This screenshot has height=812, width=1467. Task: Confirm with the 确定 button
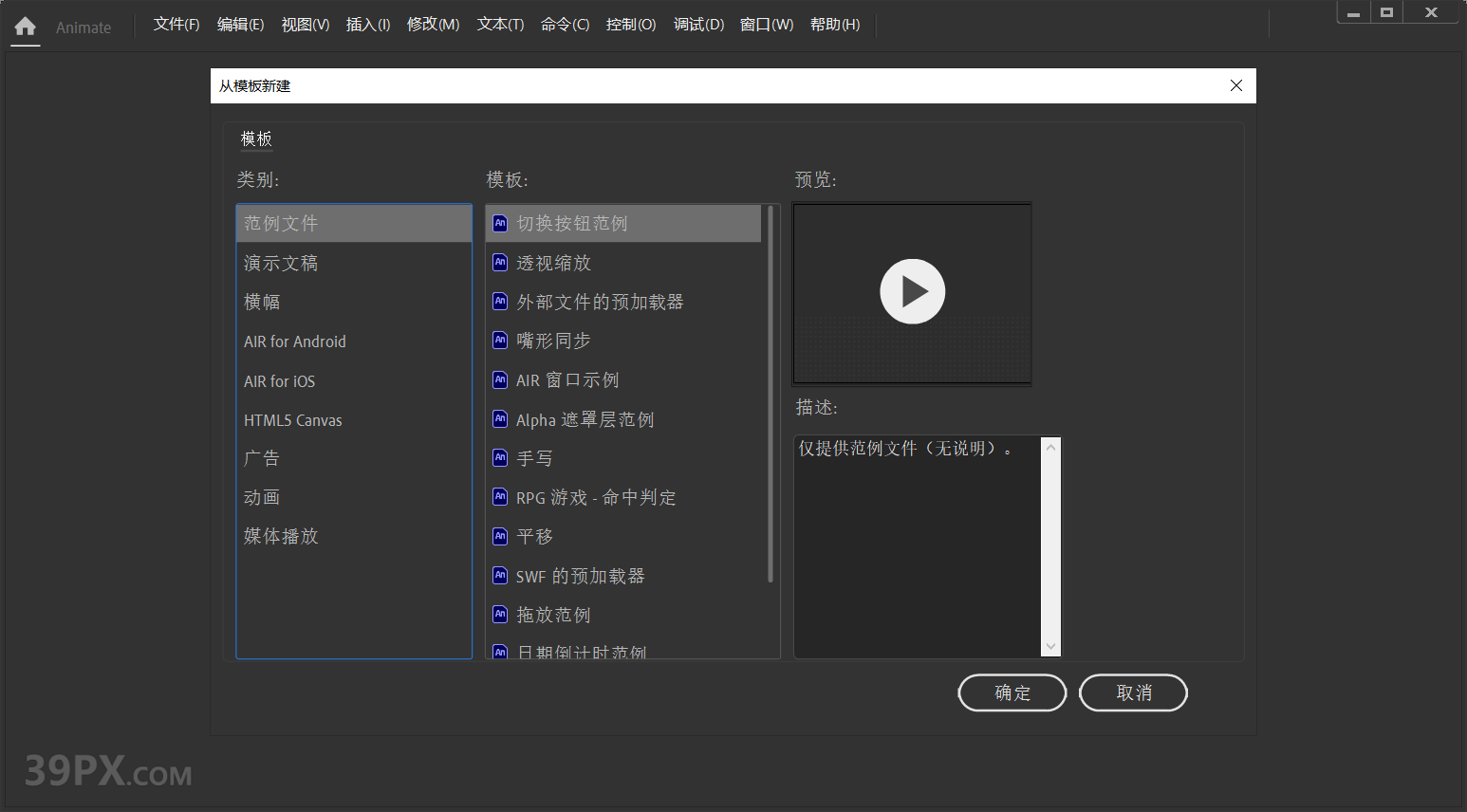(x=1012, y=692)
